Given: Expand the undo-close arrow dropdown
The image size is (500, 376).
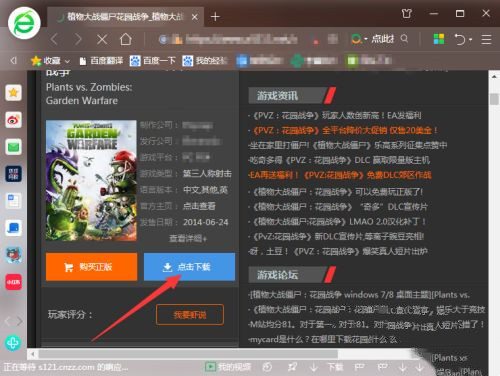Looking at the screenshot, I should point(471,40).
